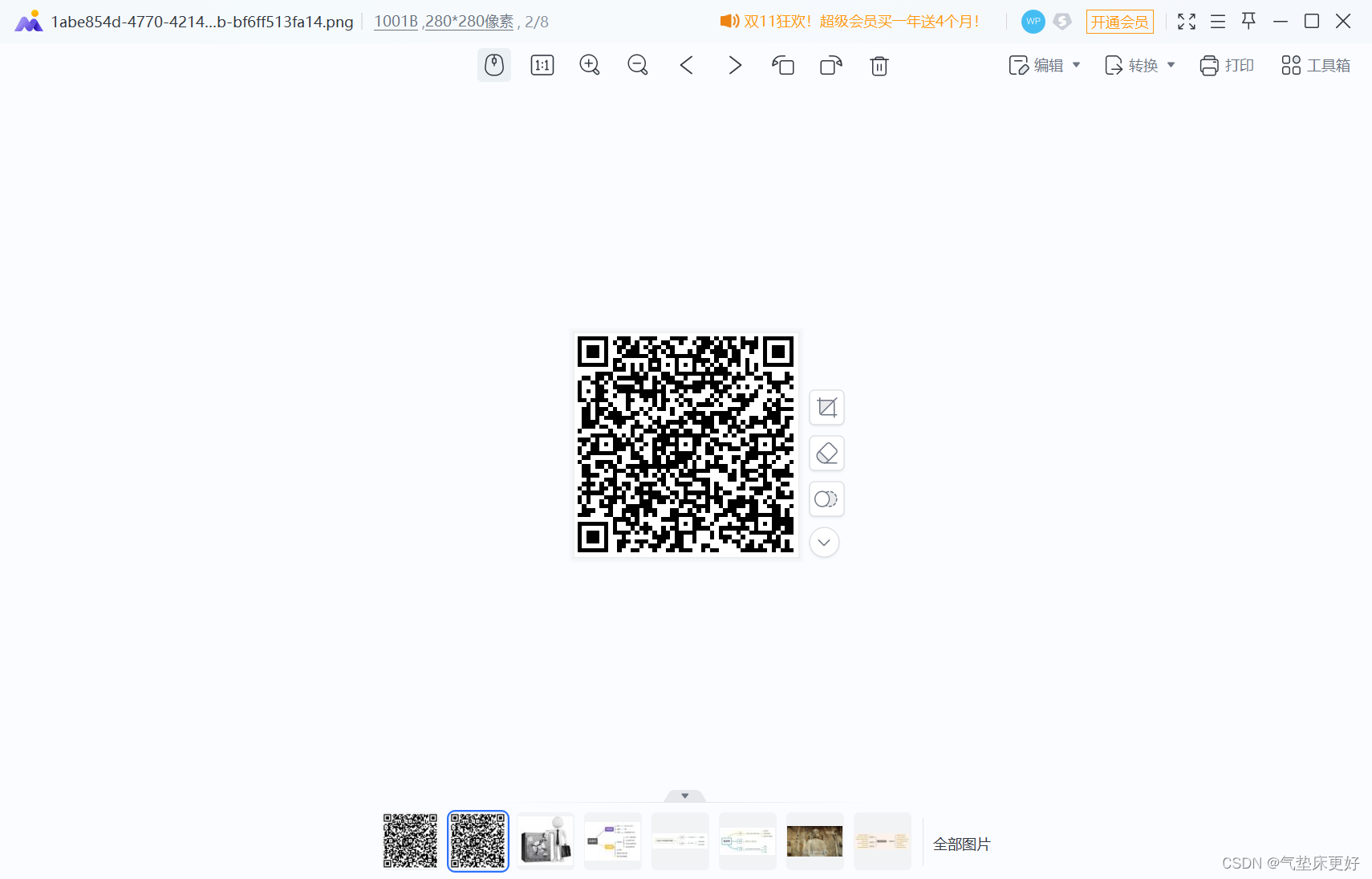Toggle the mouse navigation mode

pos(493,65)
